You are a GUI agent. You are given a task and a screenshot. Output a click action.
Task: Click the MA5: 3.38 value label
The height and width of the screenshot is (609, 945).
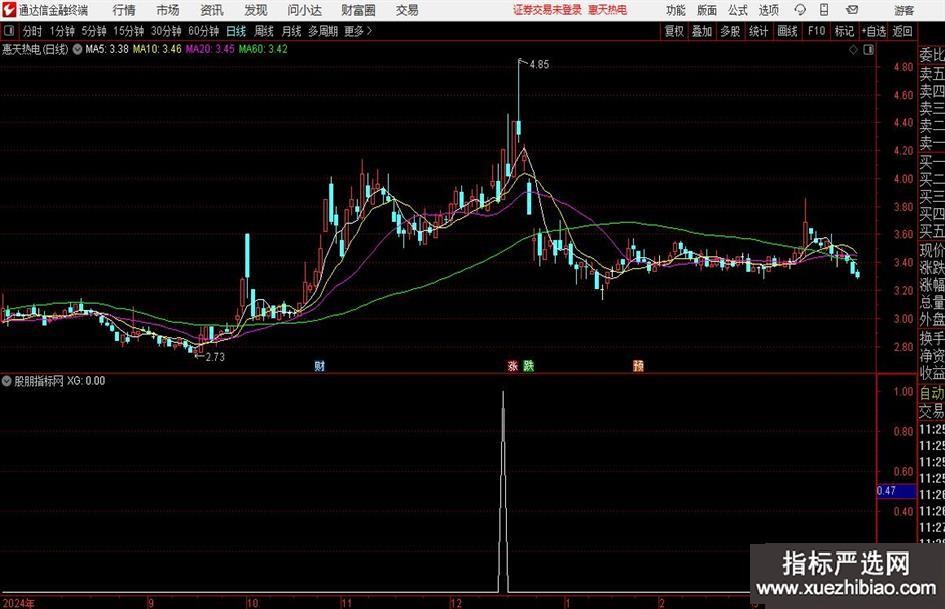107,49
